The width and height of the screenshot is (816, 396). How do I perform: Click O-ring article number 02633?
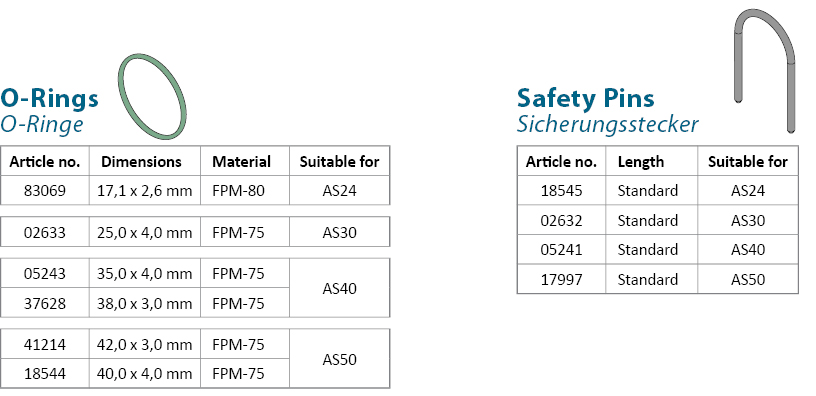[x=45, y=232]
